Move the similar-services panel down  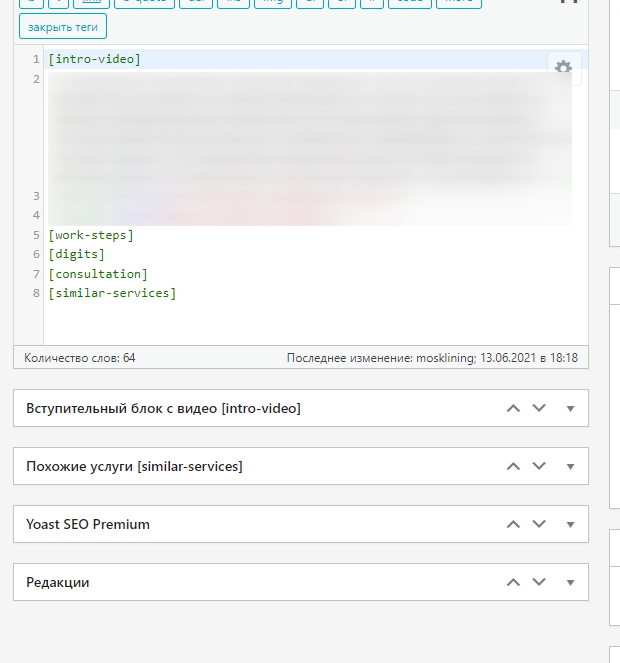tap(539, 466)
